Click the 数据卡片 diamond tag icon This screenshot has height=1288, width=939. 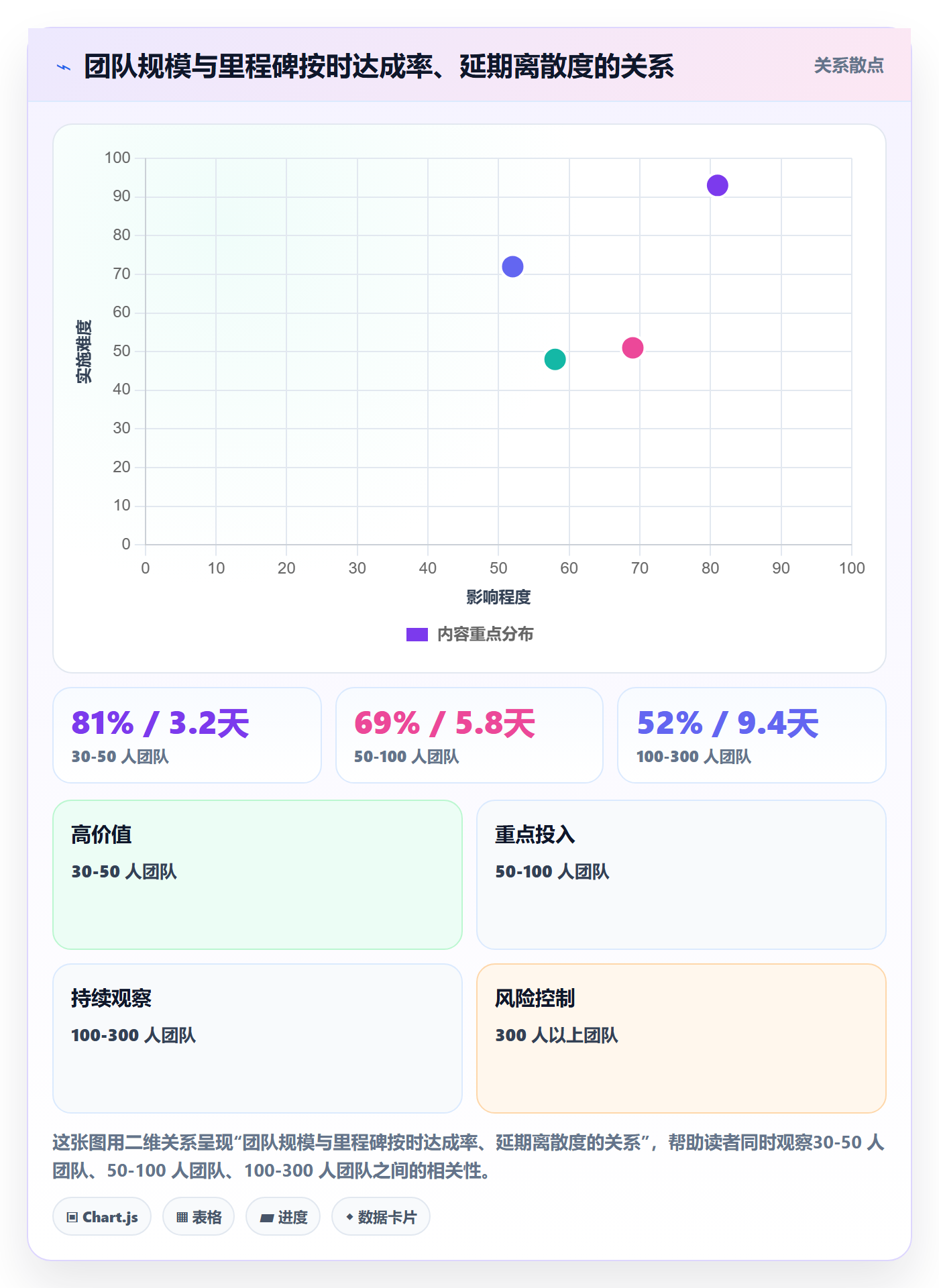pos(349,1216)
